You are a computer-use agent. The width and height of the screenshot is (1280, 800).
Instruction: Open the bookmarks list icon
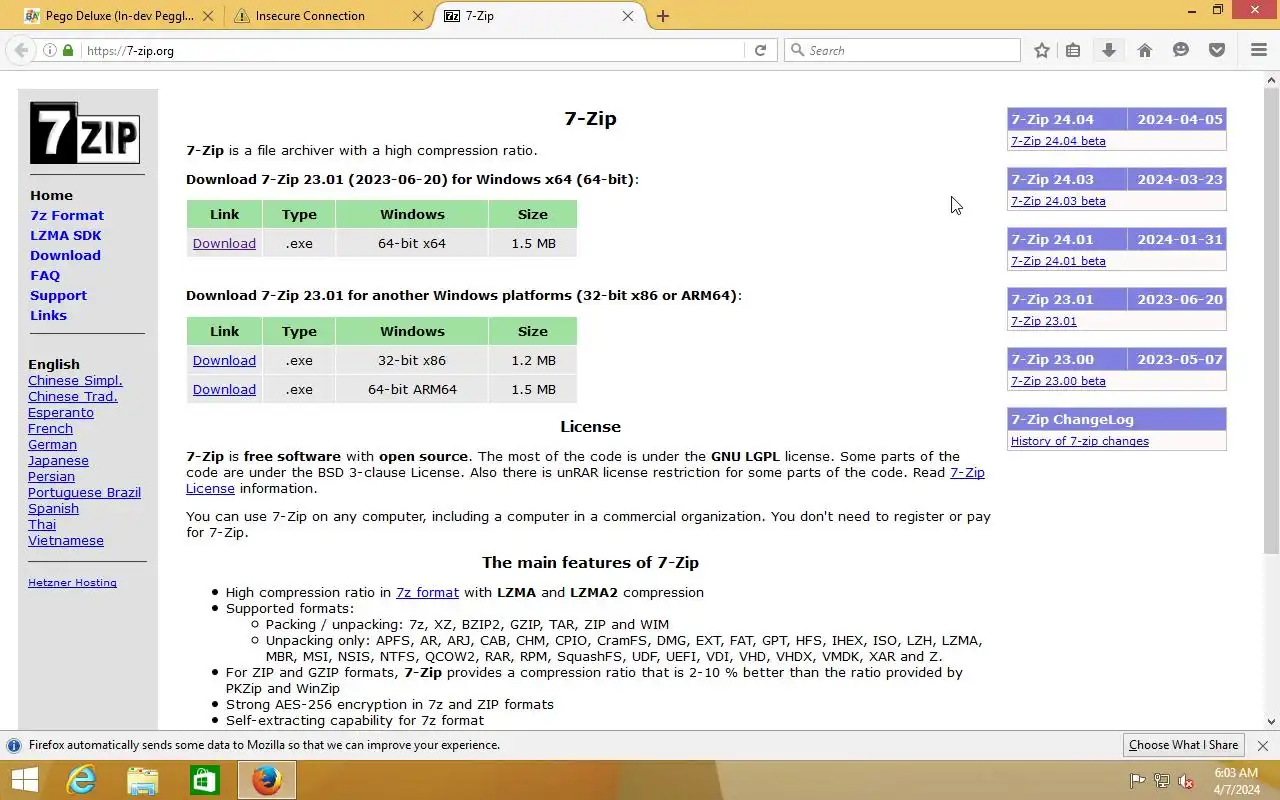point(1073,50)
